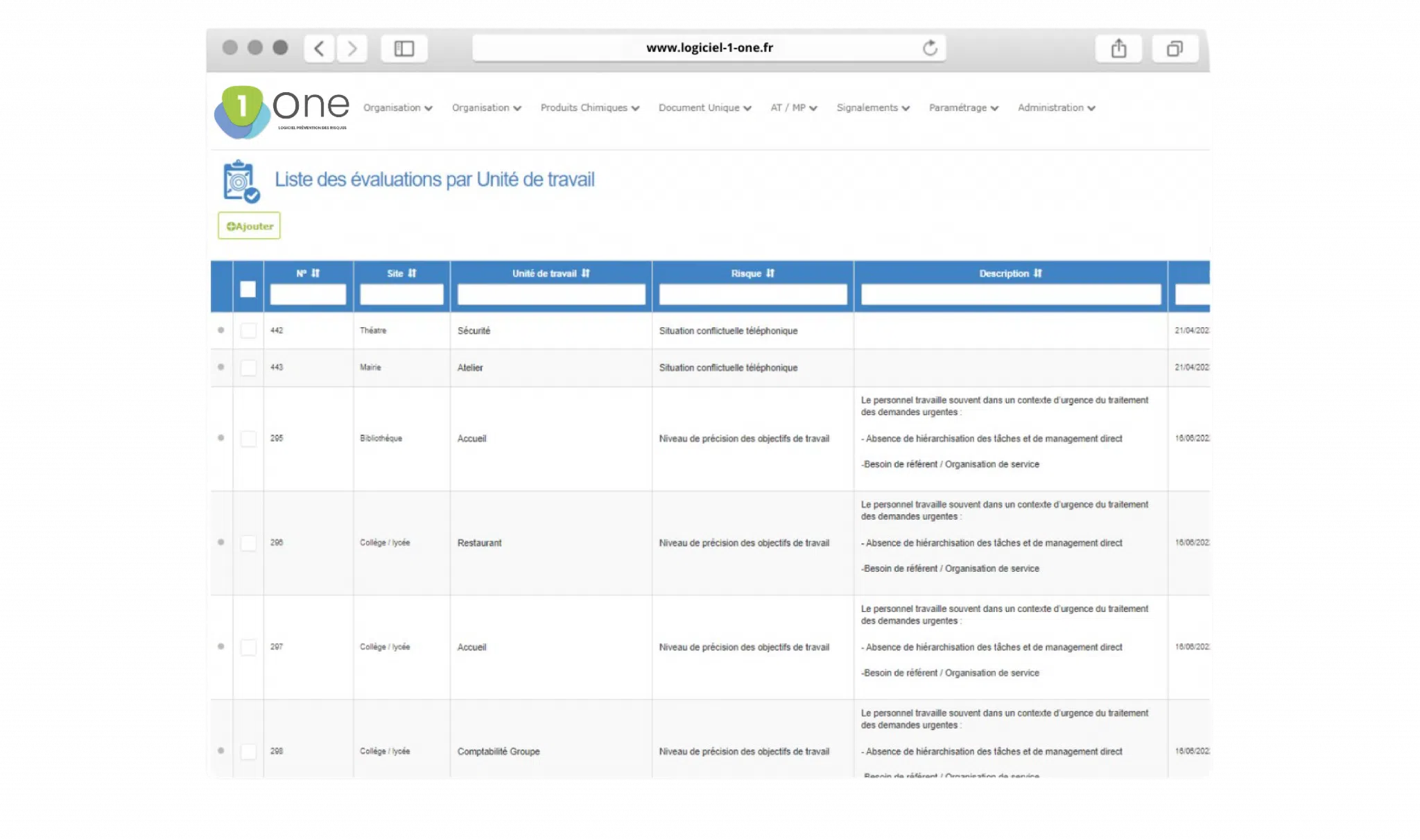Check the select-all header checkbox
This screenshot has width=1420, height=840.
pos(248,289)
